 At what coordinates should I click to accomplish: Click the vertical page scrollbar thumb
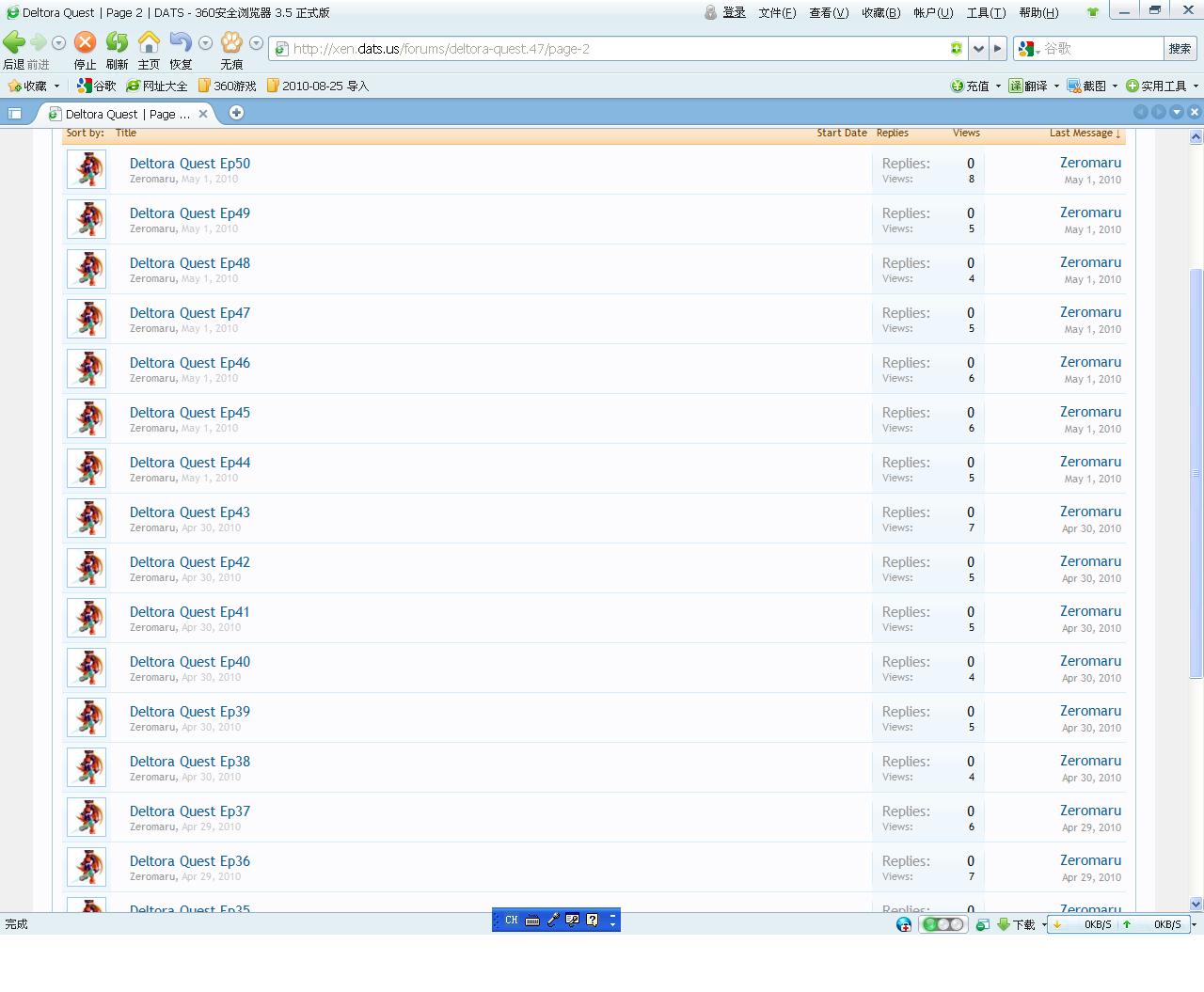(x=1196, y=472)
